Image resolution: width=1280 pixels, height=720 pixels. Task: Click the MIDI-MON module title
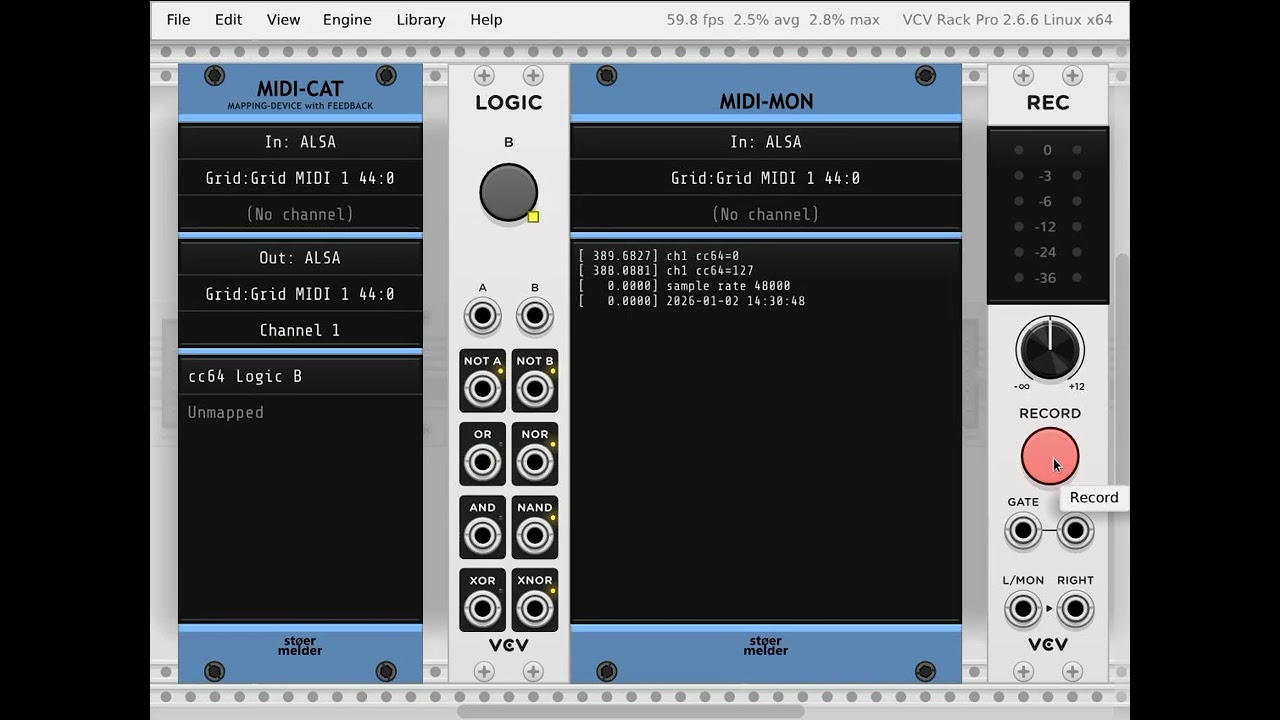pos(766,101)
